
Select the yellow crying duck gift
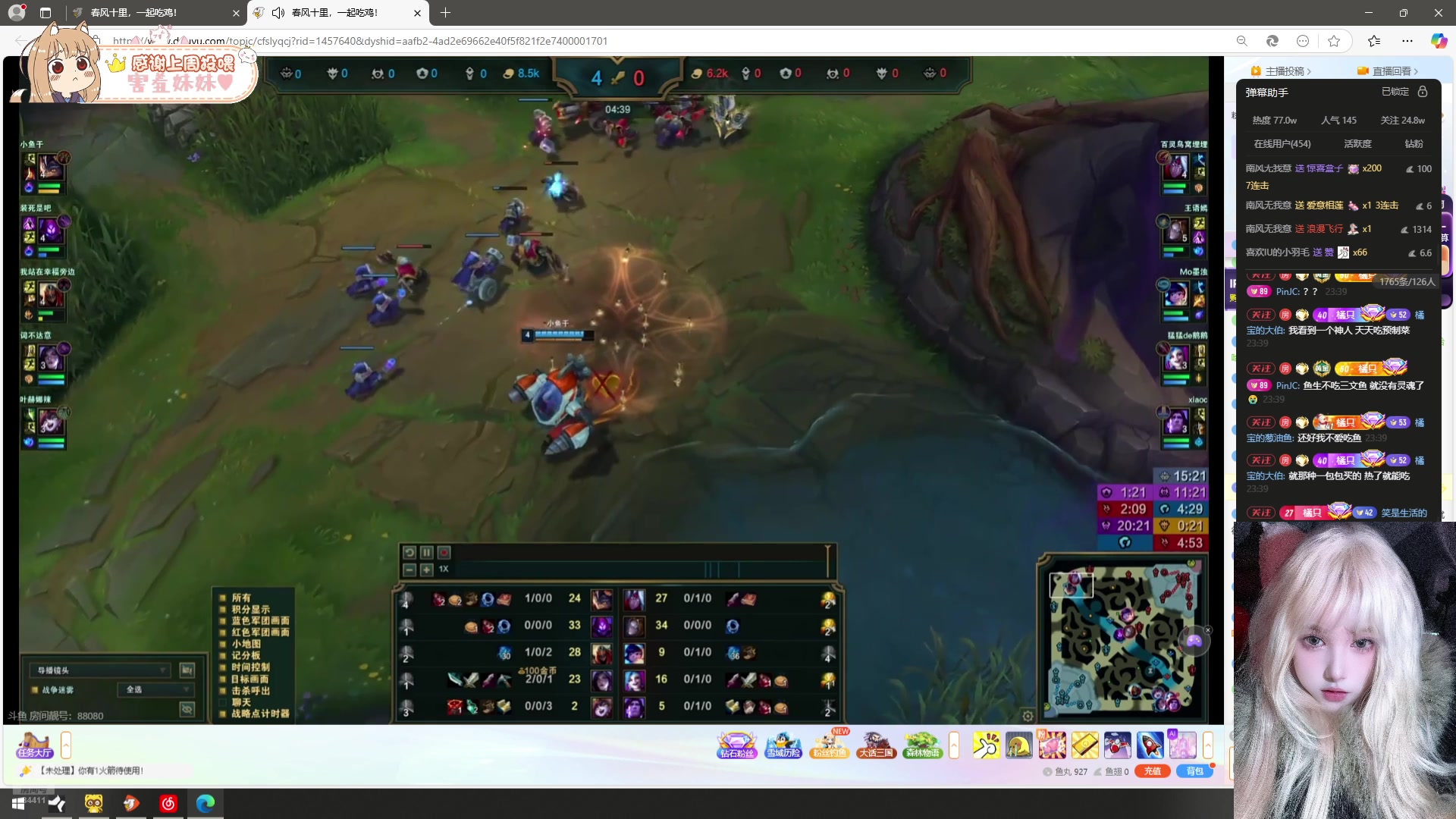1018,745
